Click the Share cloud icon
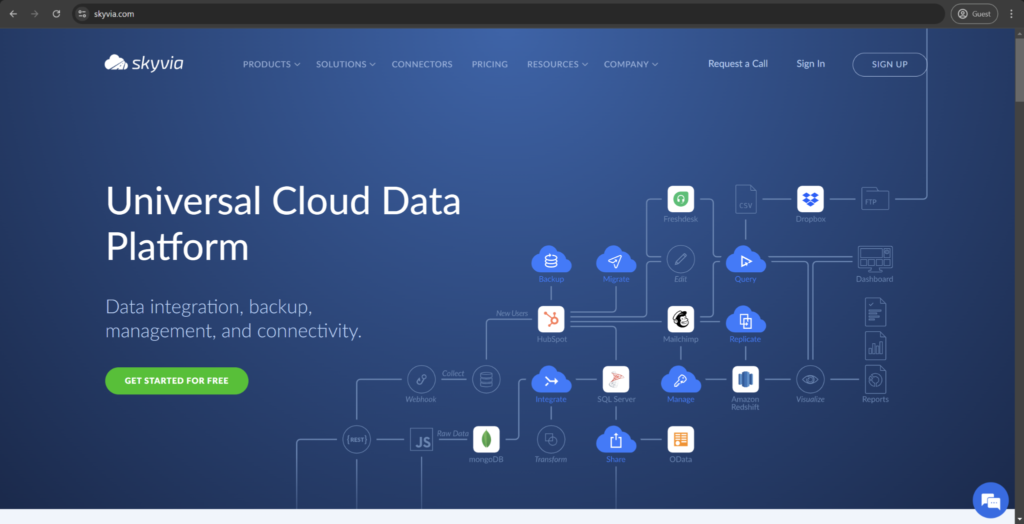This screenshot has height=524, width=1024. tap(616, 440)
